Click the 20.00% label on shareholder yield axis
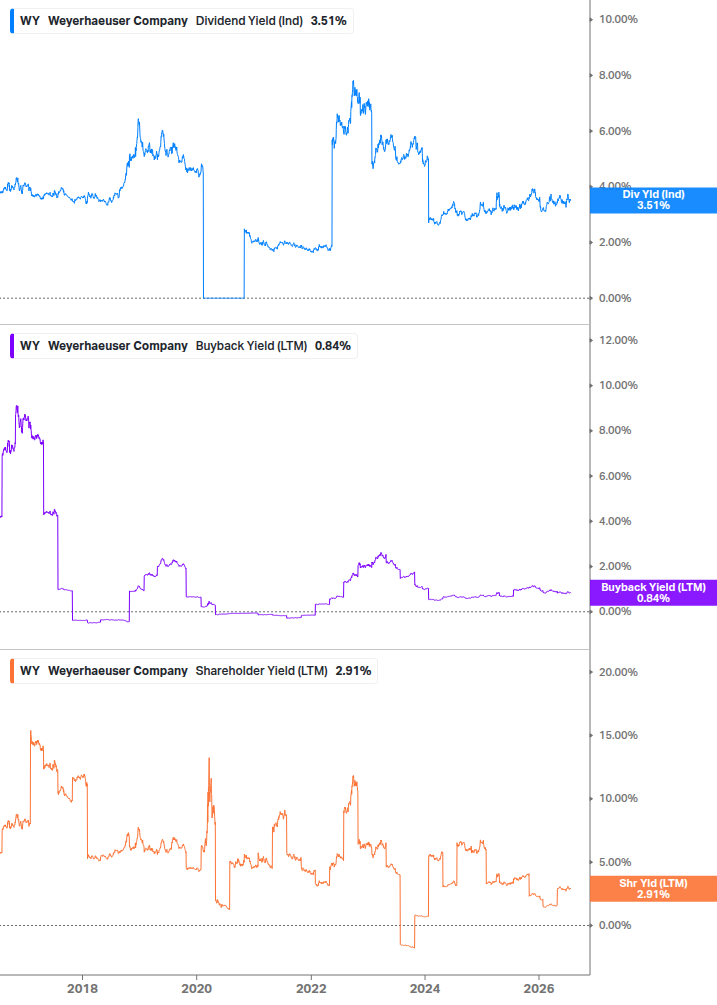Image resolution: width=717 pixels, height=1005 pixels. point(618,672)
